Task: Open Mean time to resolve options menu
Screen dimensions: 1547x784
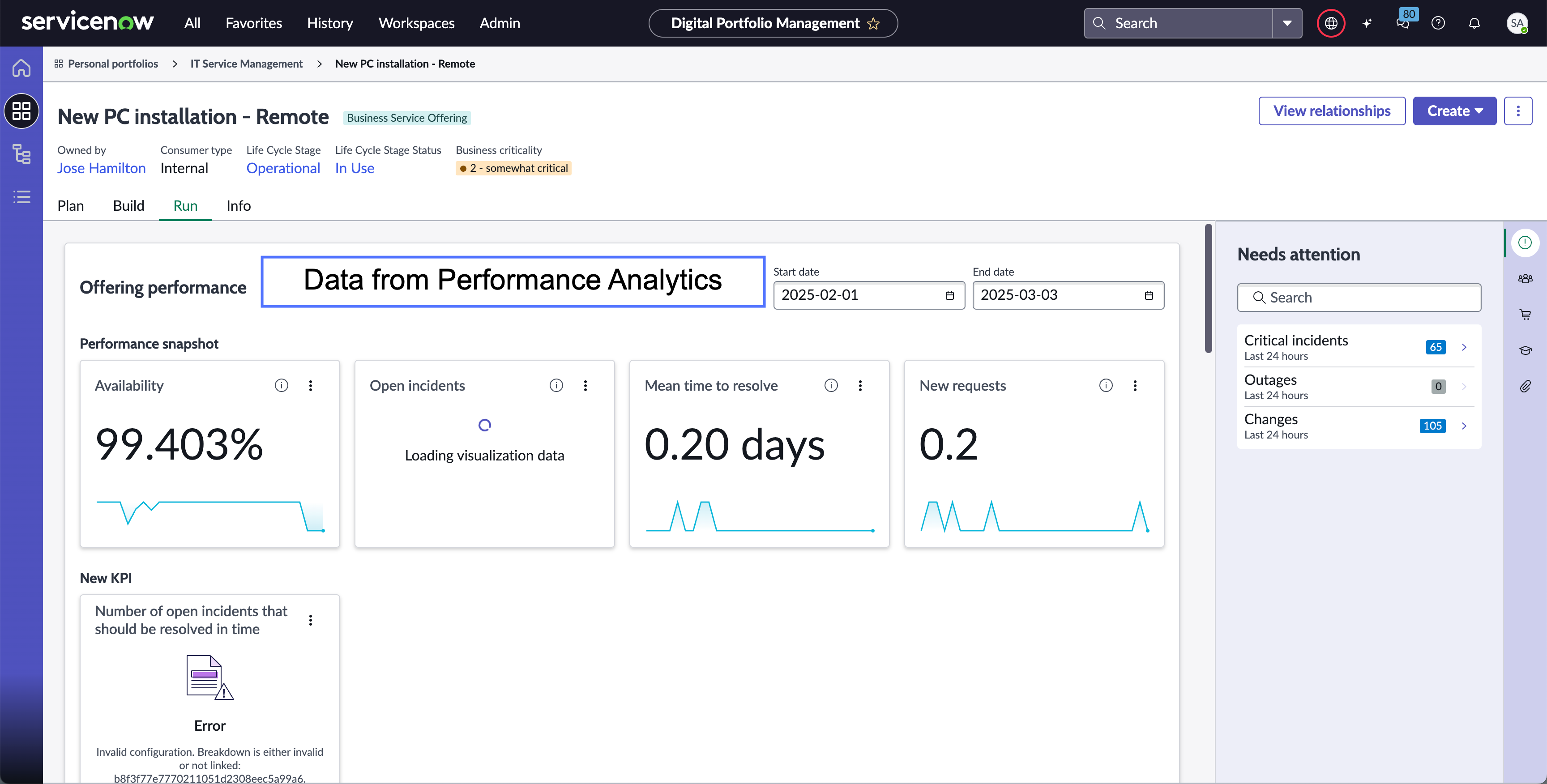Action: (x=860, y=385)
